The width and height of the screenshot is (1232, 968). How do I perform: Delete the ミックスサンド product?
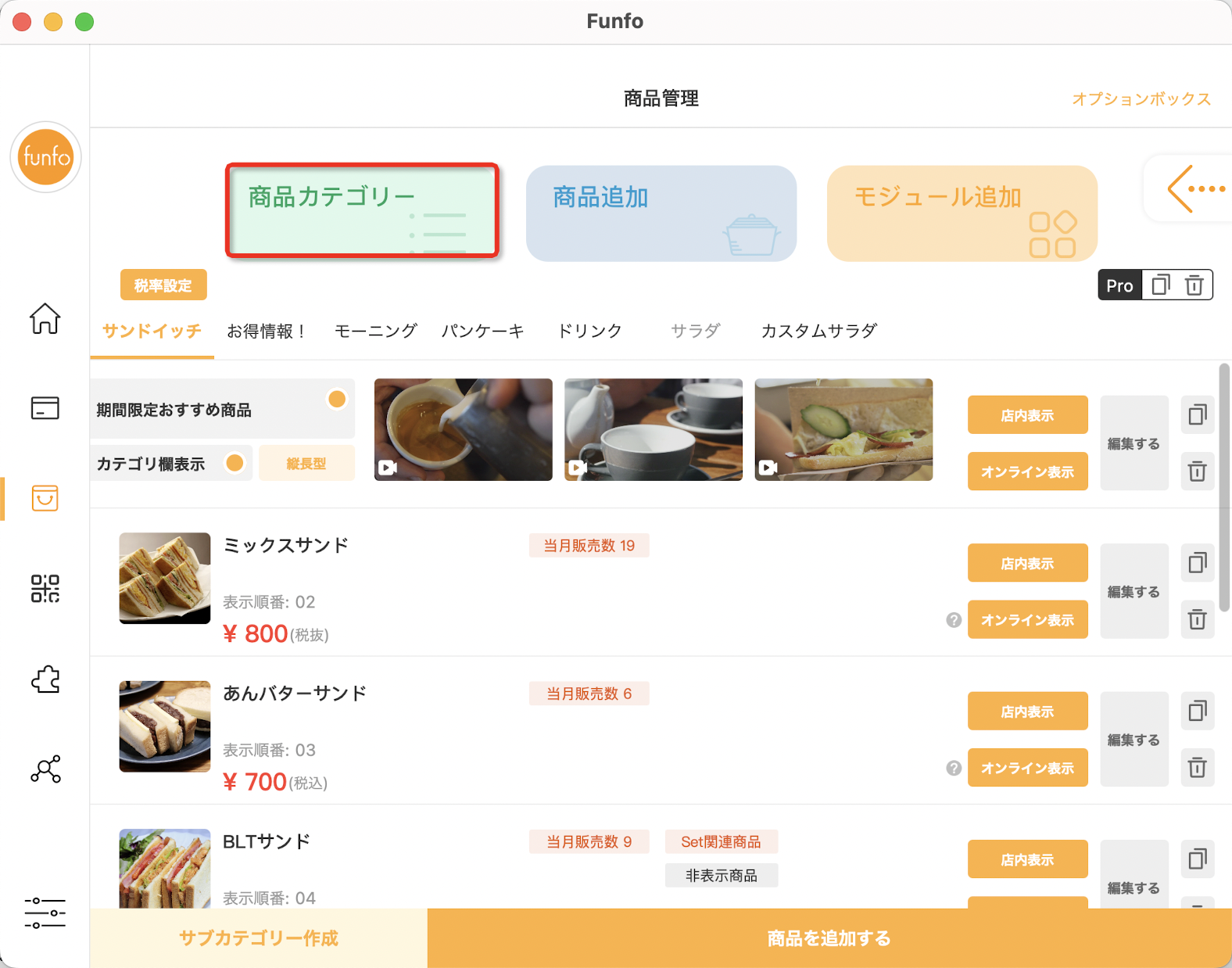[x=1197, y=620]
